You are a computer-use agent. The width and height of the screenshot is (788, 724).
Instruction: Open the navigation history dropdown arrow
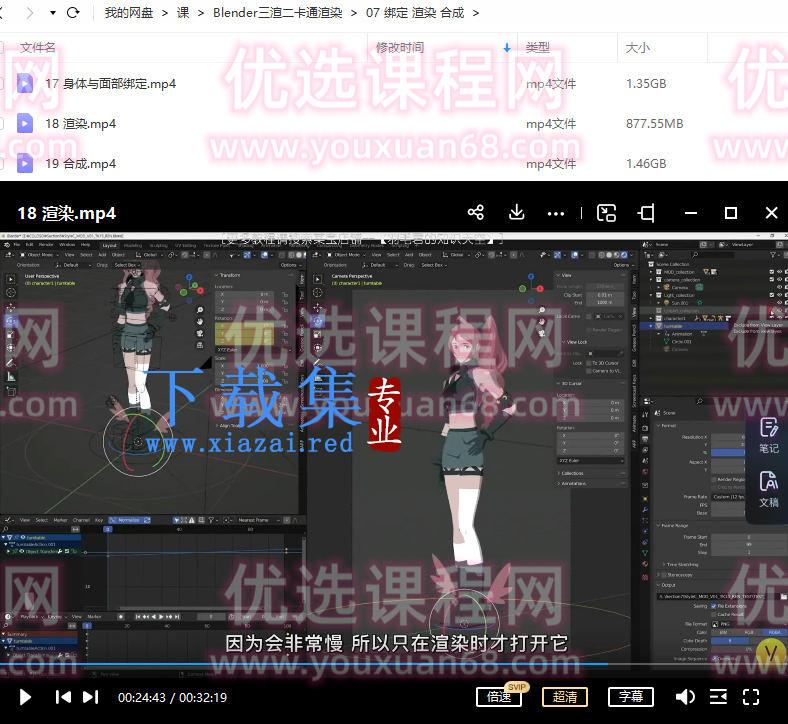tap(53, 13)
